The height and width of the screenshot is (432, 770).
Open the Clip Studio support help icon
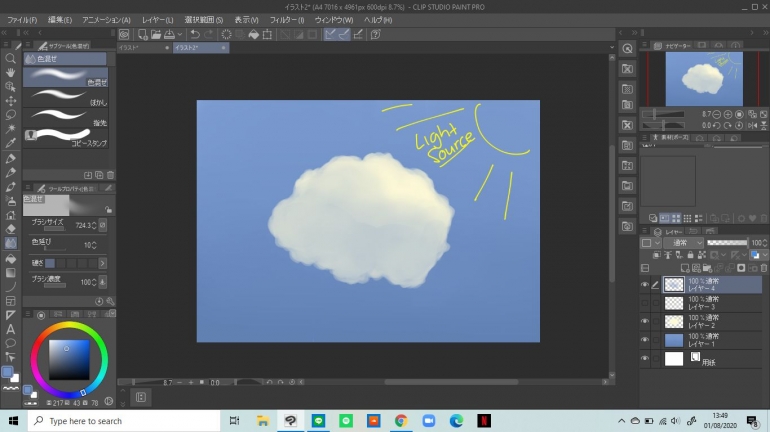point(376,34)
